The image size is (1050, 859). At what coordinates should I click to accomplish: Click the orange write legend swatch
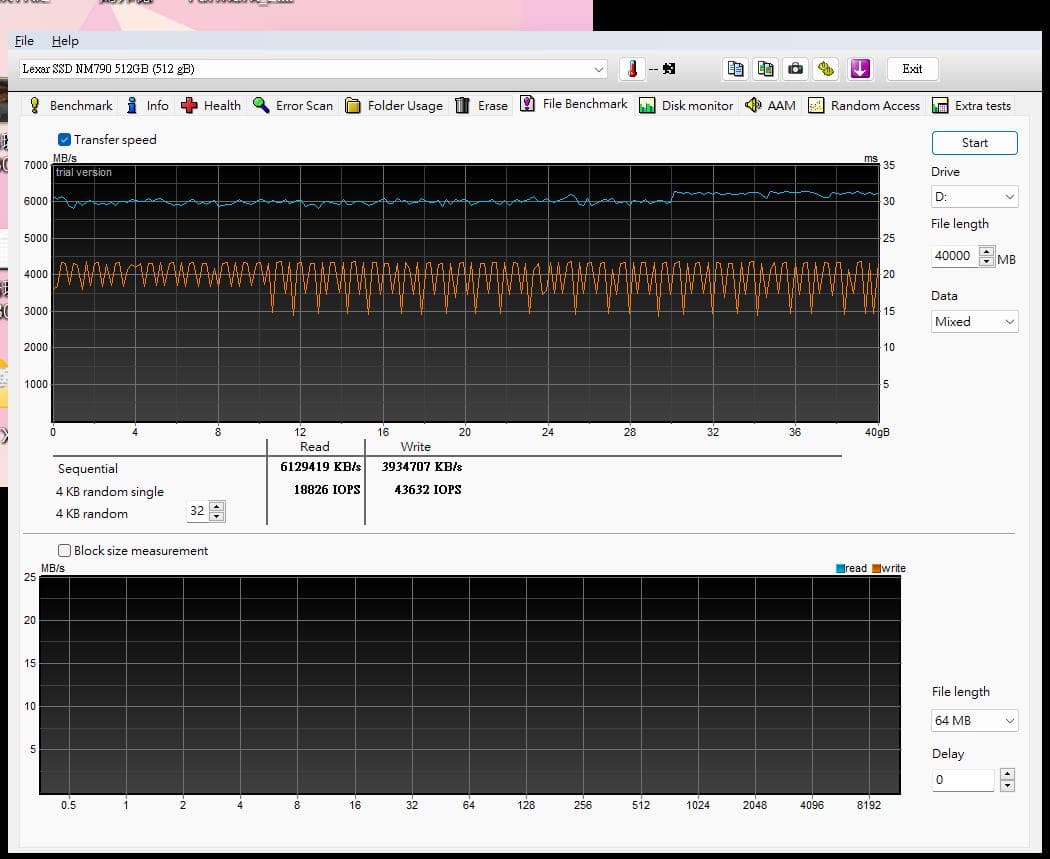876,568
